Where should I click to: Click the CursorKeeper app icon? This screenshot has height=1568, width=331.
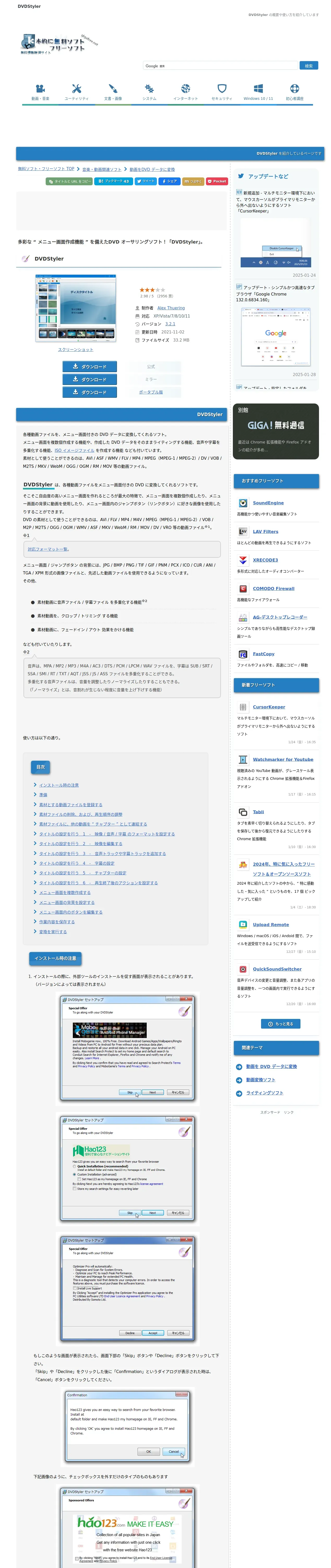click(x=243, y=707)
